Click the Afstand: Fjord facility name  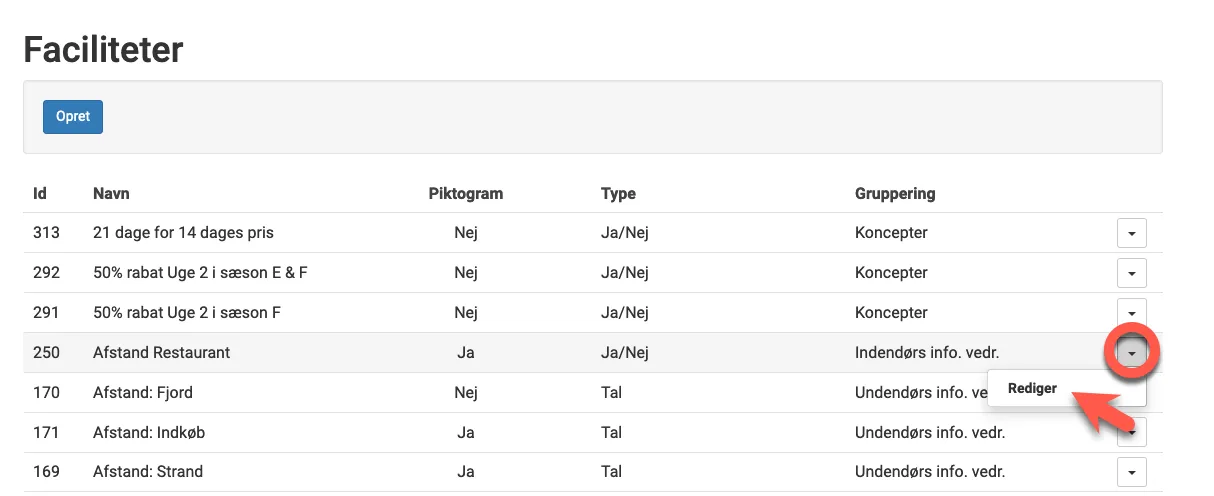[x=141, y=392]
